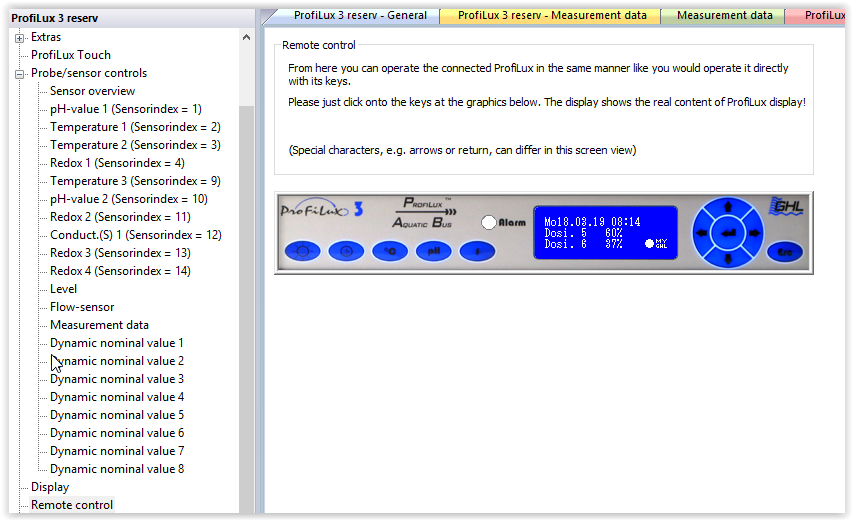Open Dynamic nominal value 2
853x521 pixels.
[117, 361]
